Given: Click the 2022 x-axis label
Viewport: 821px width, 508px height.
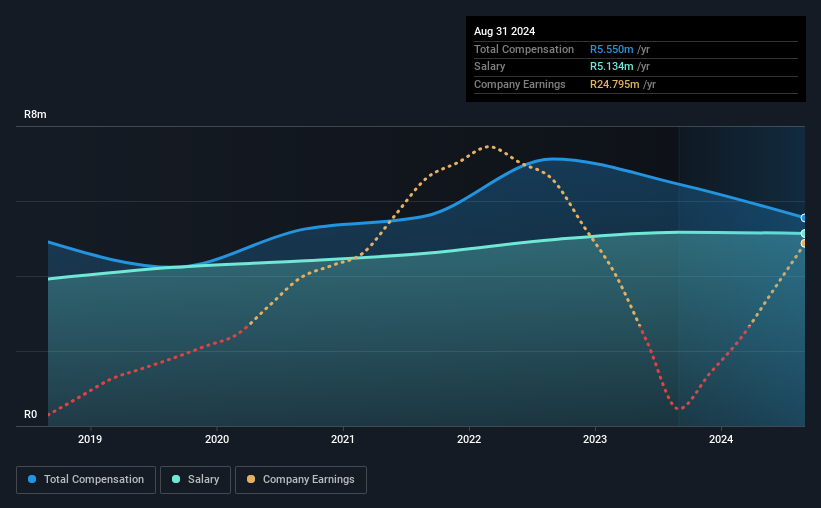Looking at the screenshot, I should pos(469,439).
